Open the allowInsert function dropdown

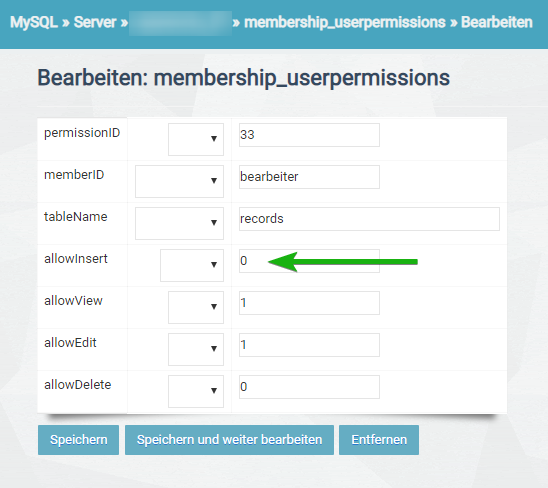point(192,265)
